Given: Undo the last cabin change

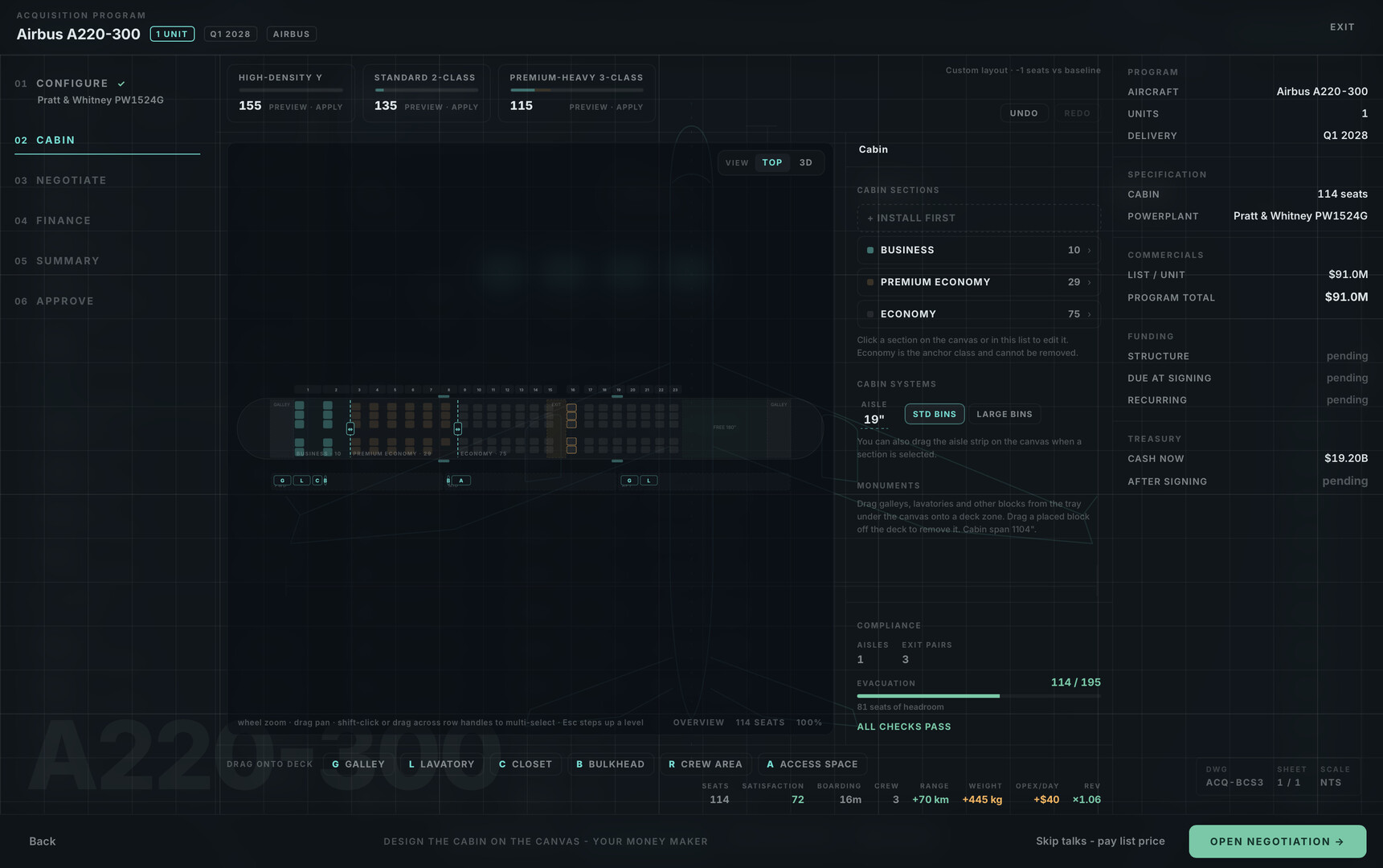Looking at the screenshot, I should [x=1024, y=113].
